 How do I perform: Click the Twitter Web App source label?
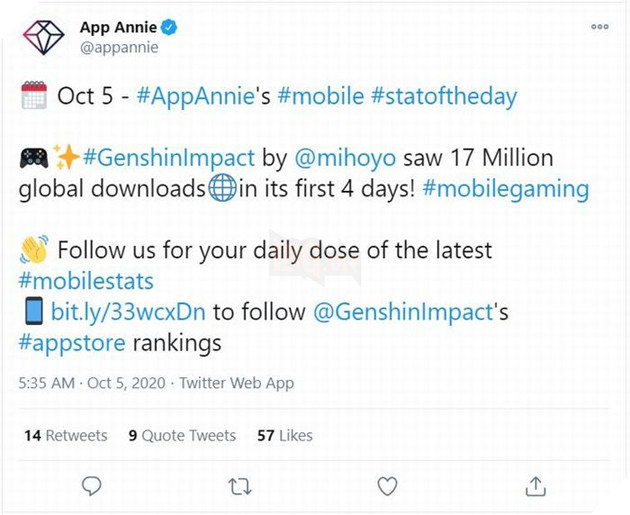click(x=236, y=383)
